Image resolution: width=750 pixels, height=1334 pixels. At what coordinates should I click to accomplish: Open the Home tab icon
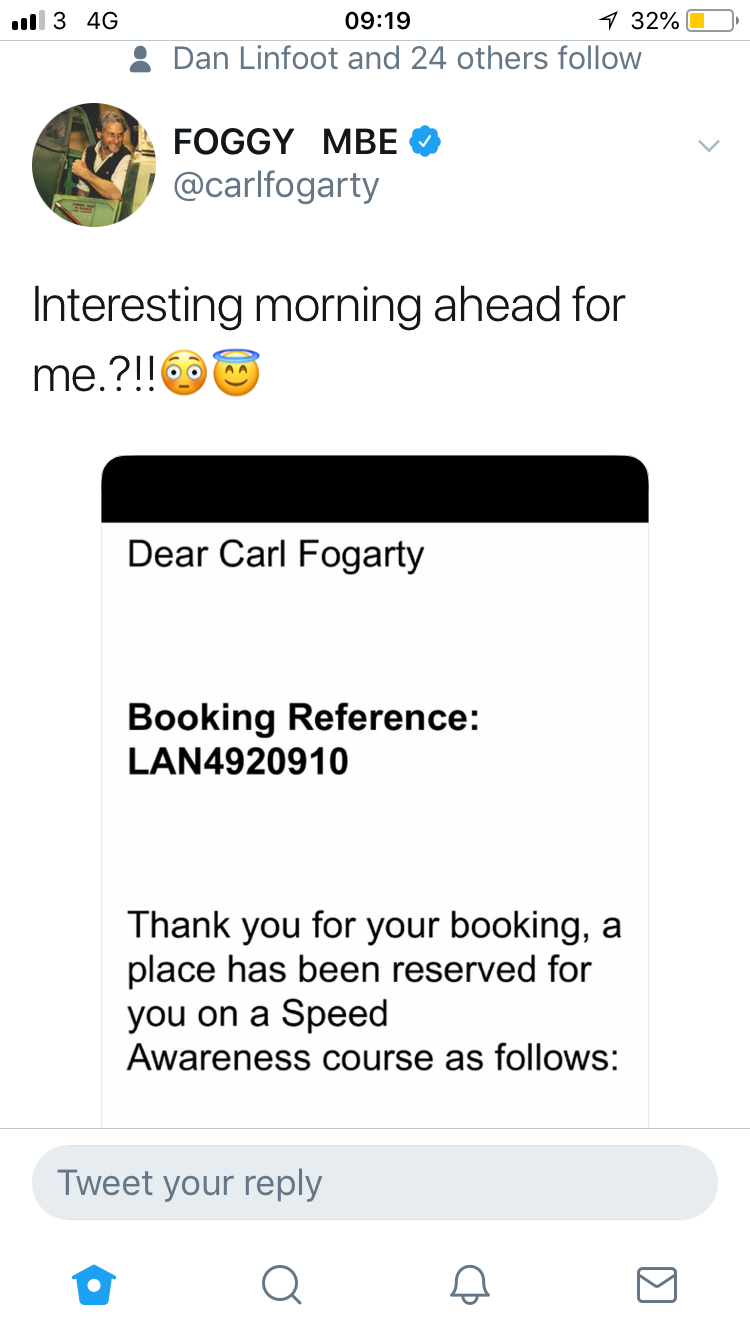(x=94, y=1283)
